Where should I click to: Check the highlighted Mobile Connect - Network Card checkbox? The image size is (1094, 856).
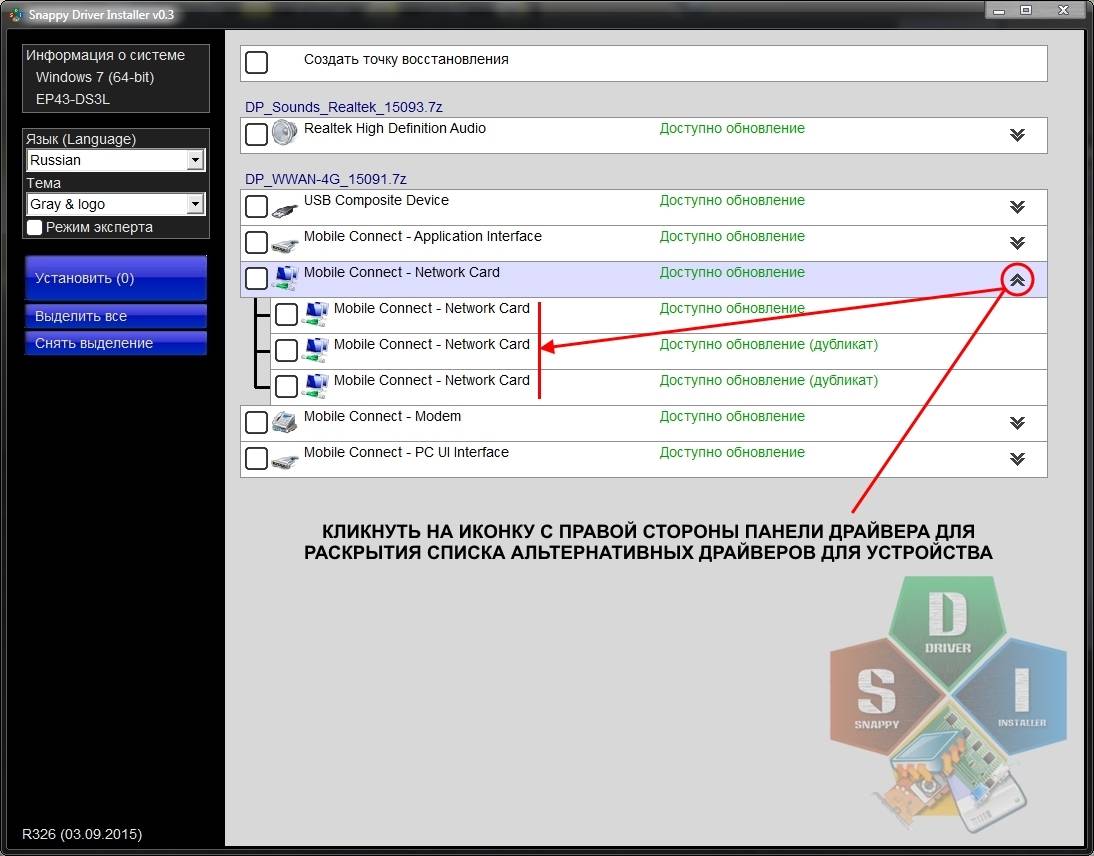tap(256, 278)
